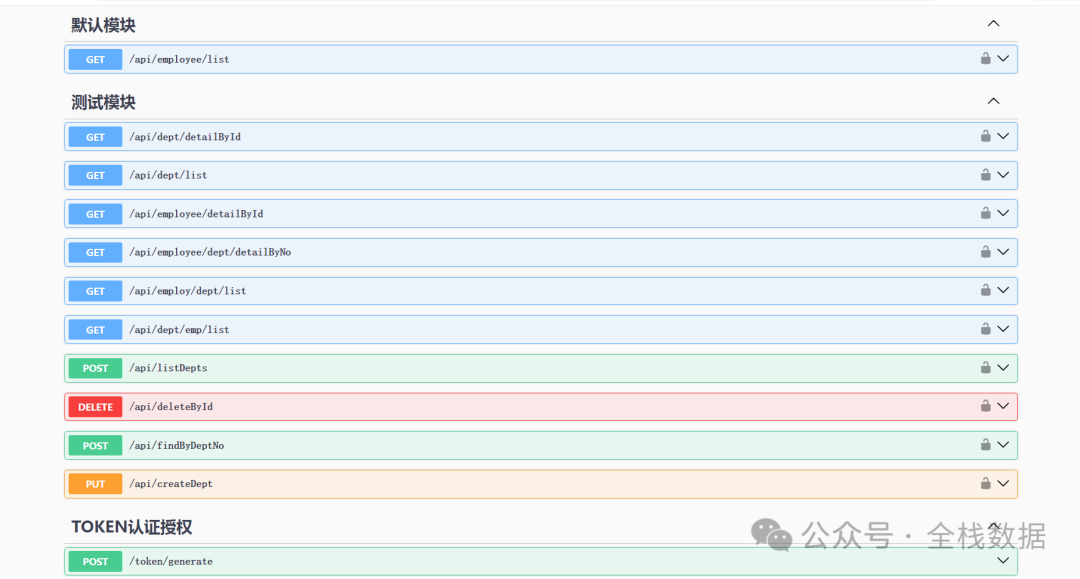This screenshot has height=579, width=1080.
Task: Click lock icon on DELETE /api/deleteById row
Action: (985, 407)
